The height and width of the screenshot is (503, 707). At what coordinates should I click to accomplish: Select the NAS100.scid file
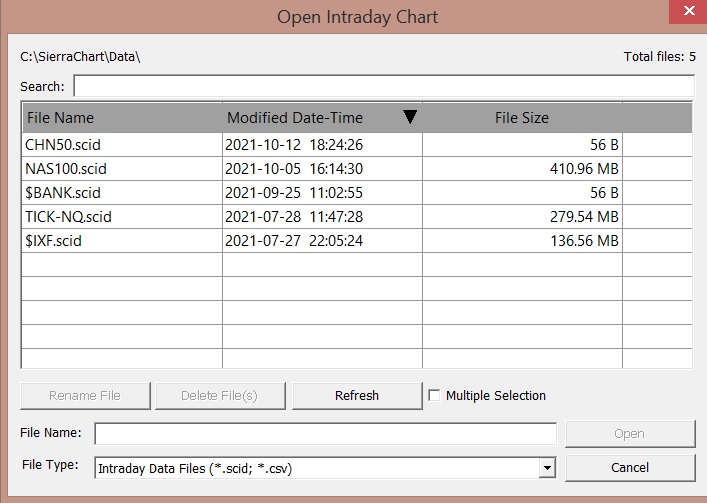pyautogui.click(x=66, y=169)
